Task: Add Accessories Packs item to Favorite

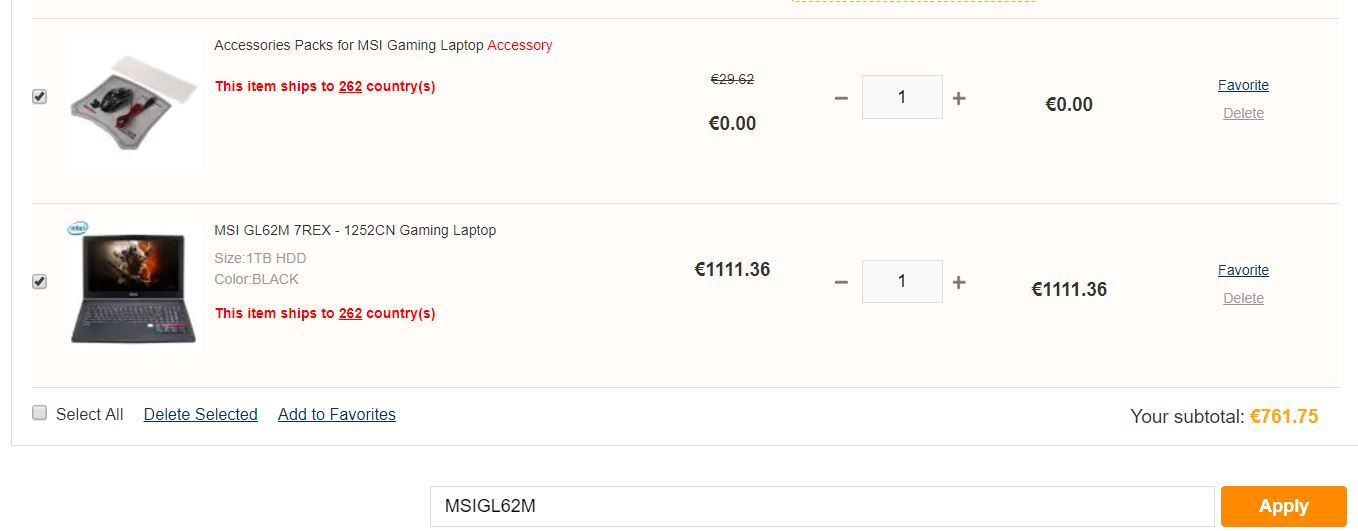Action: pyautogui.click(x=1243, y=85)
